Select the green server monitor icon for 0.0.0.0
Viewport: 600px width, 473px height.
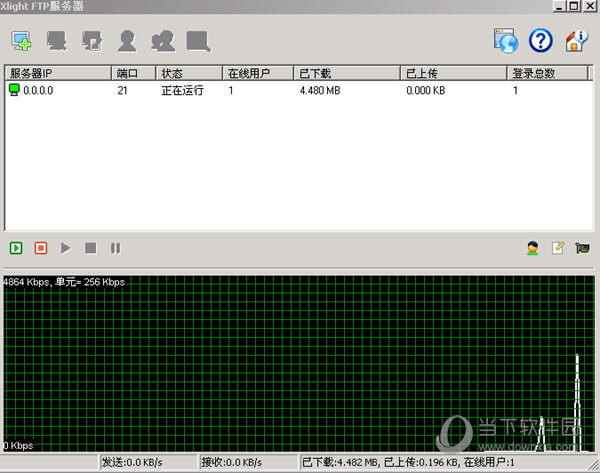[x=14, y=90]
